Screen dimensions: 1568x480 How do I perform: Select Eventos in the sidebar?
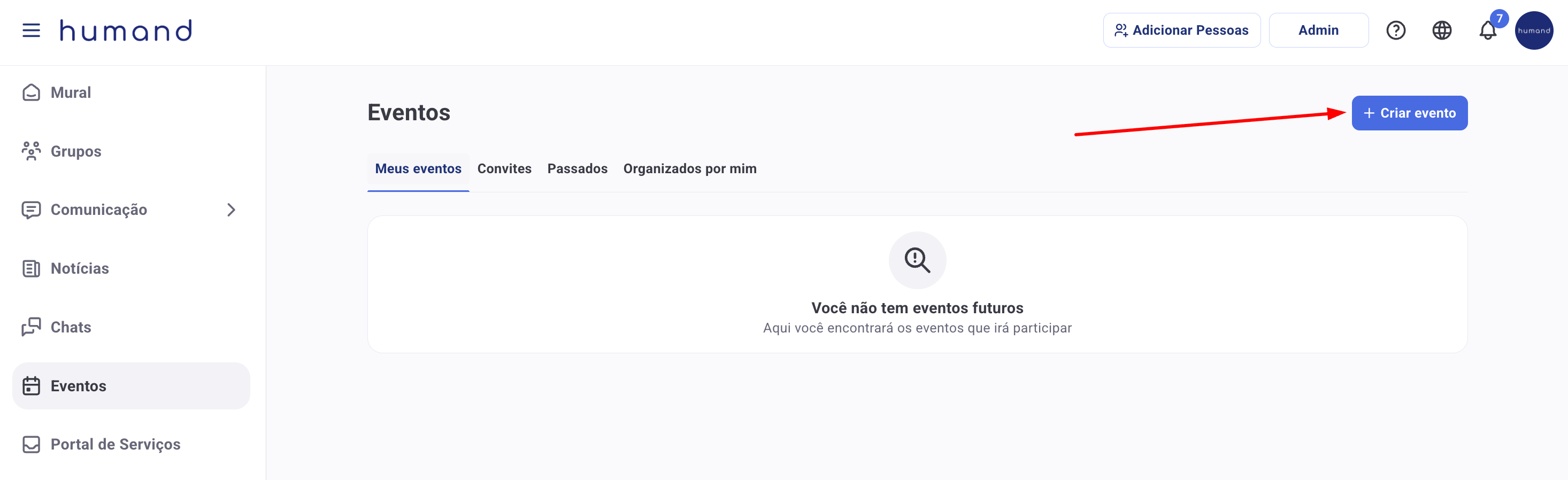[131, 386]
